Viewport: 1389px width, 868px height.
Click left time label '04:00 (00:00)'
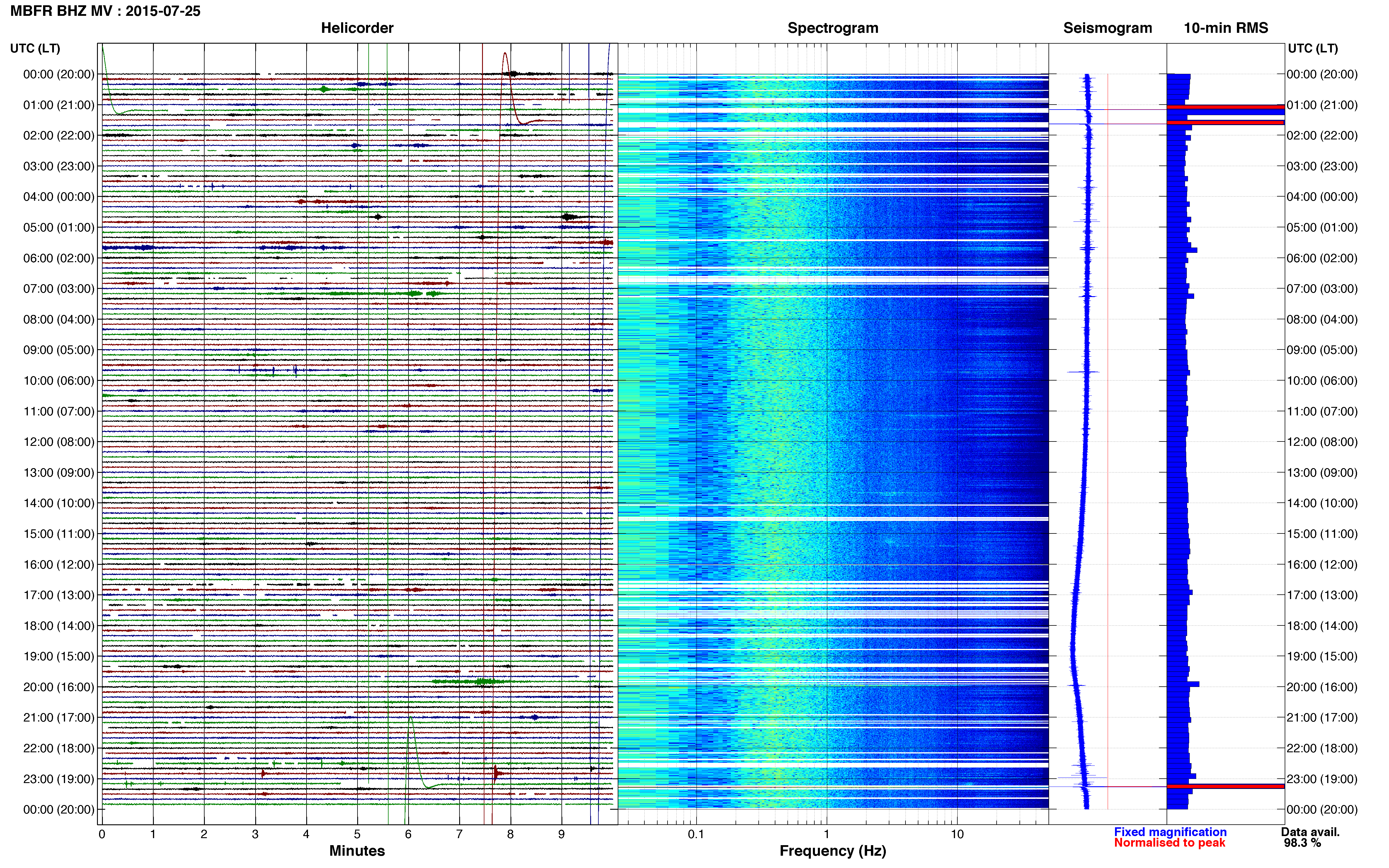(59, 197)
